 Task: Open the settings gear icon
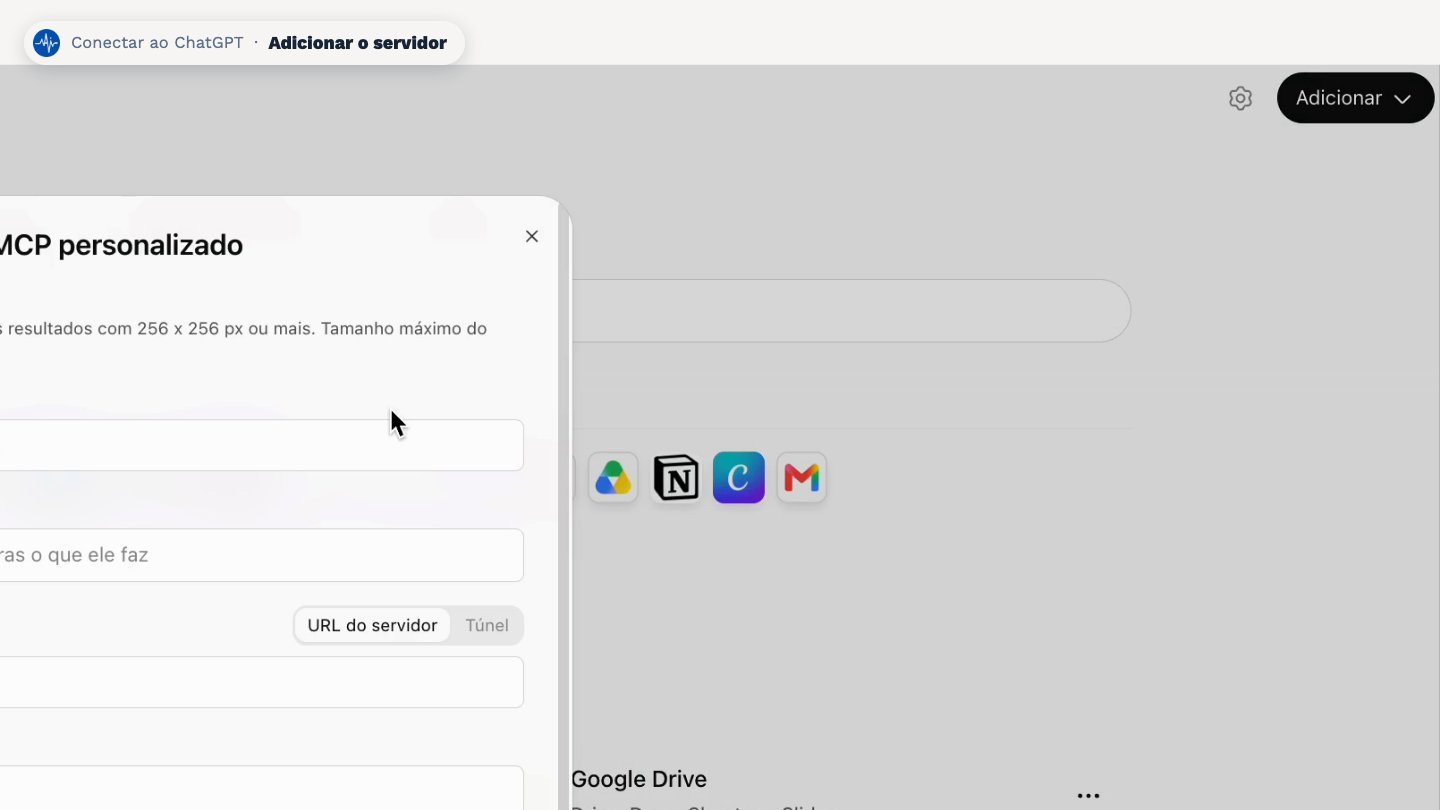click(x=1240, y=98)
